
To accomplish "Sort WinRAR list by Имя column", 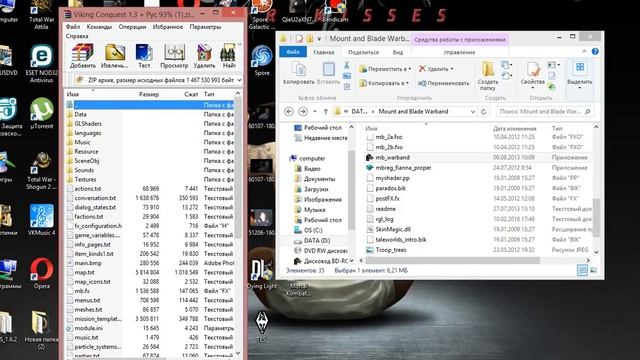I will [x=73, y=94].
